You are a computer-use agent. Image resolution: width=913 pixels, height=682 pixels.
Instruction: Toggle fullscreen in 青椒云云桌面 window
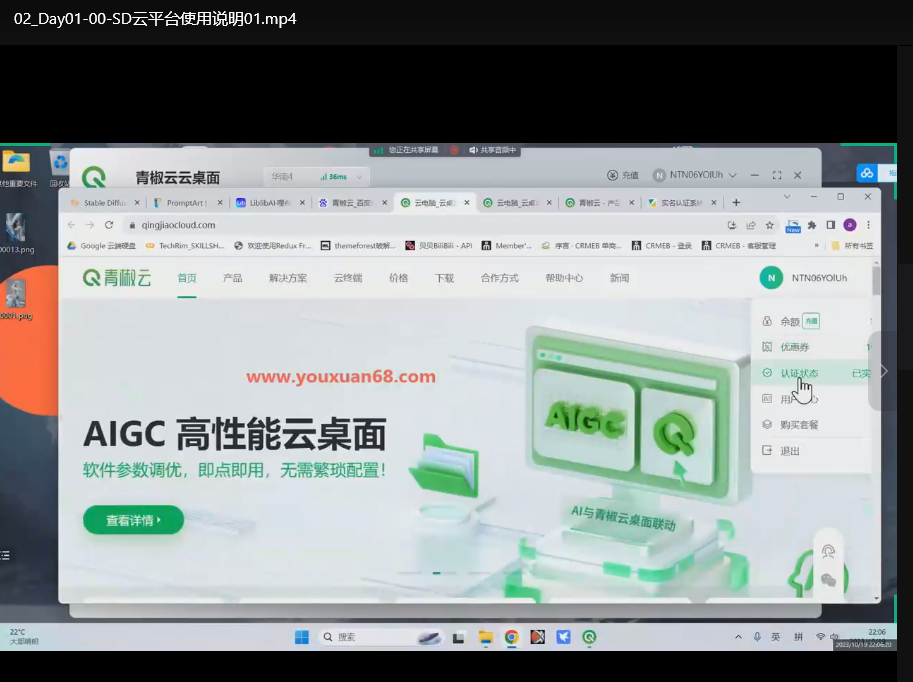[777, 175]
